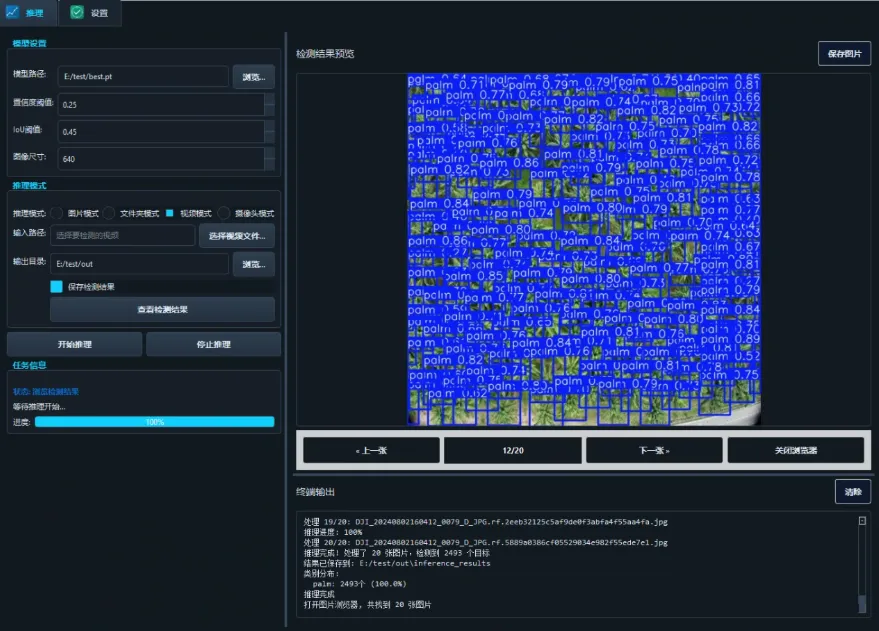Start inference with the 开始推理 button
The width and height of the screenshot is (879, 631).
pos(74,345)
